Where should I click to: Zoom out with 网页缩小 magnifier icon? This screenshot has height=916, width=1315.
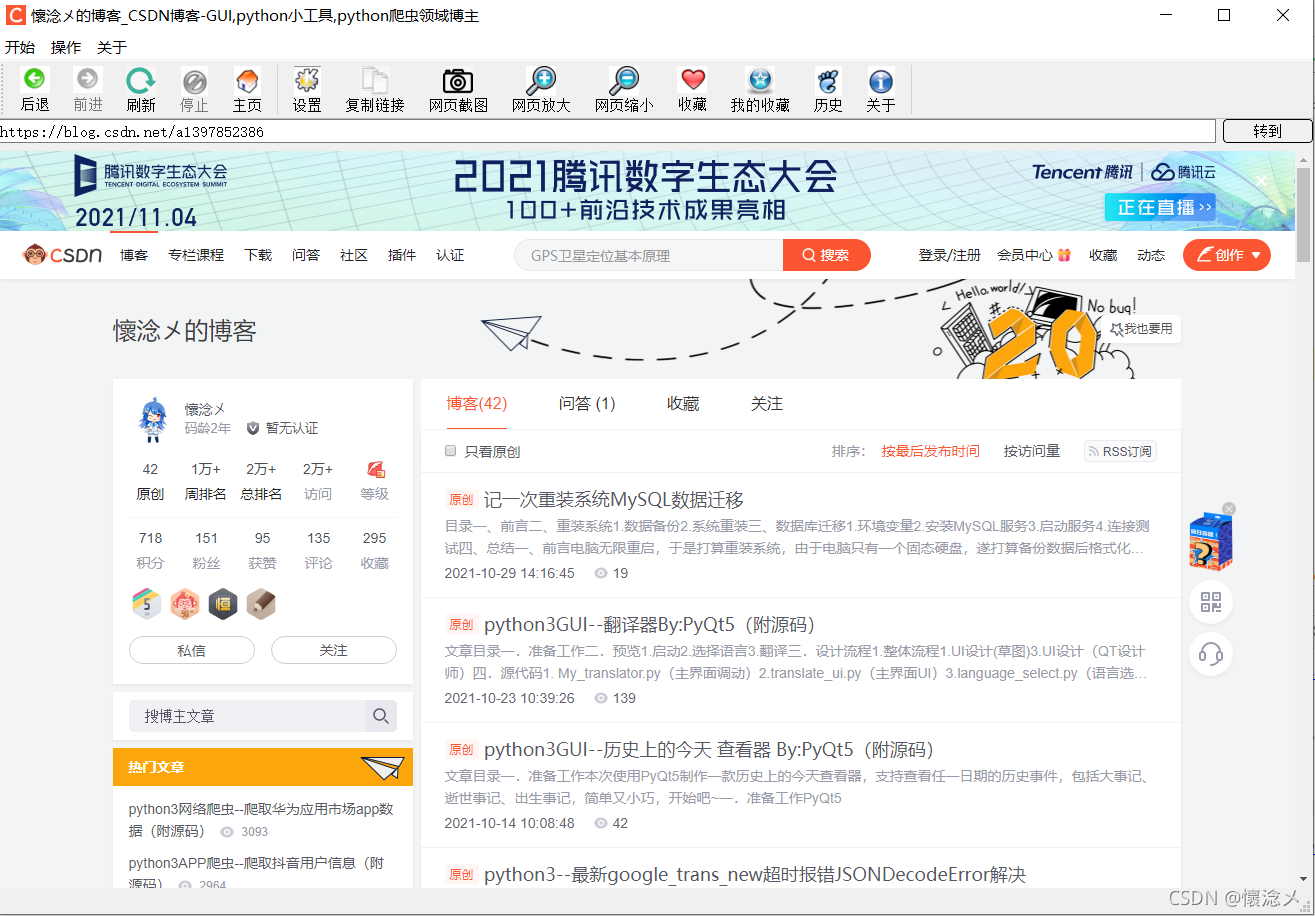tap(624, 80)
